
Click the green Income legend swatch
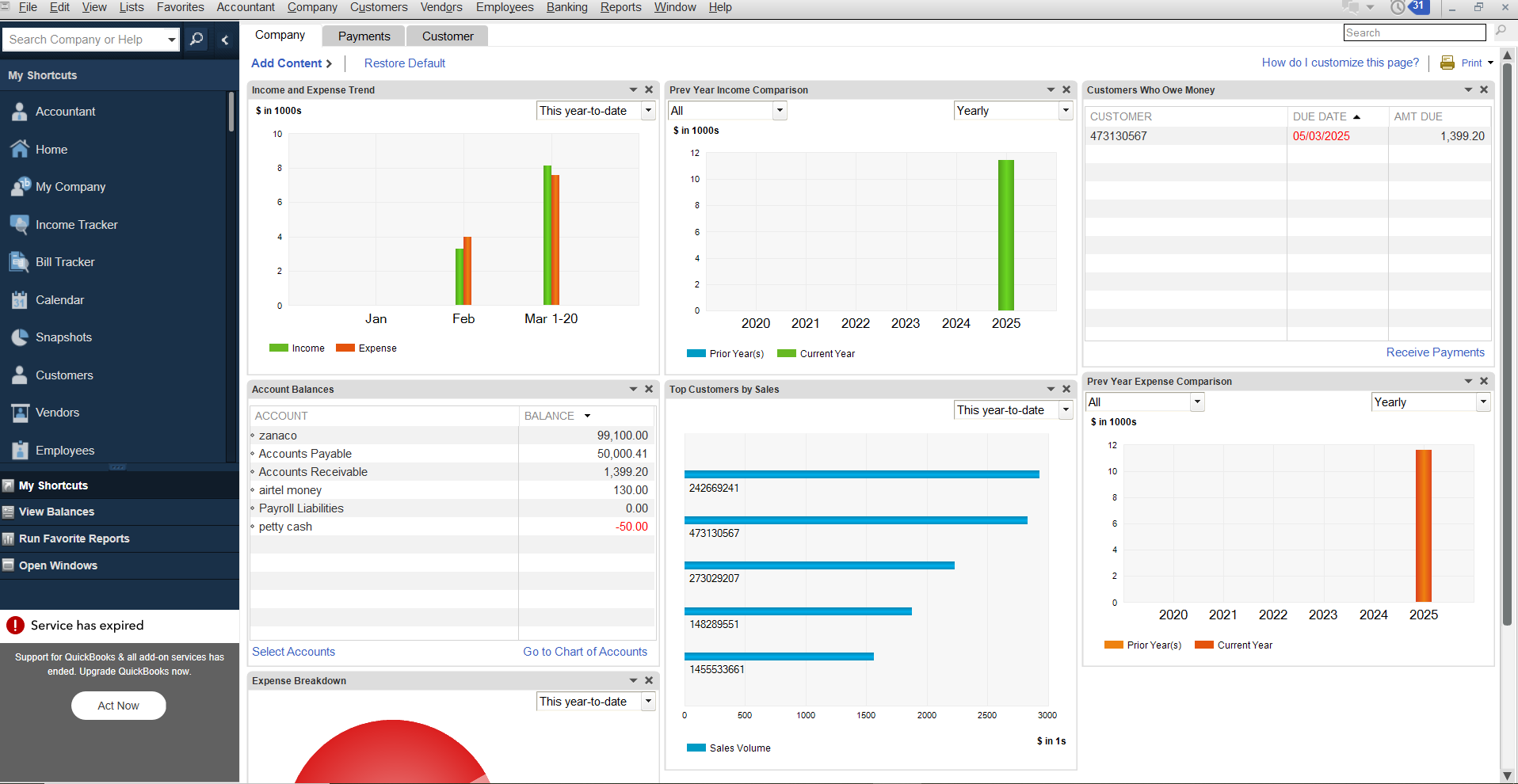click(278, 348)
